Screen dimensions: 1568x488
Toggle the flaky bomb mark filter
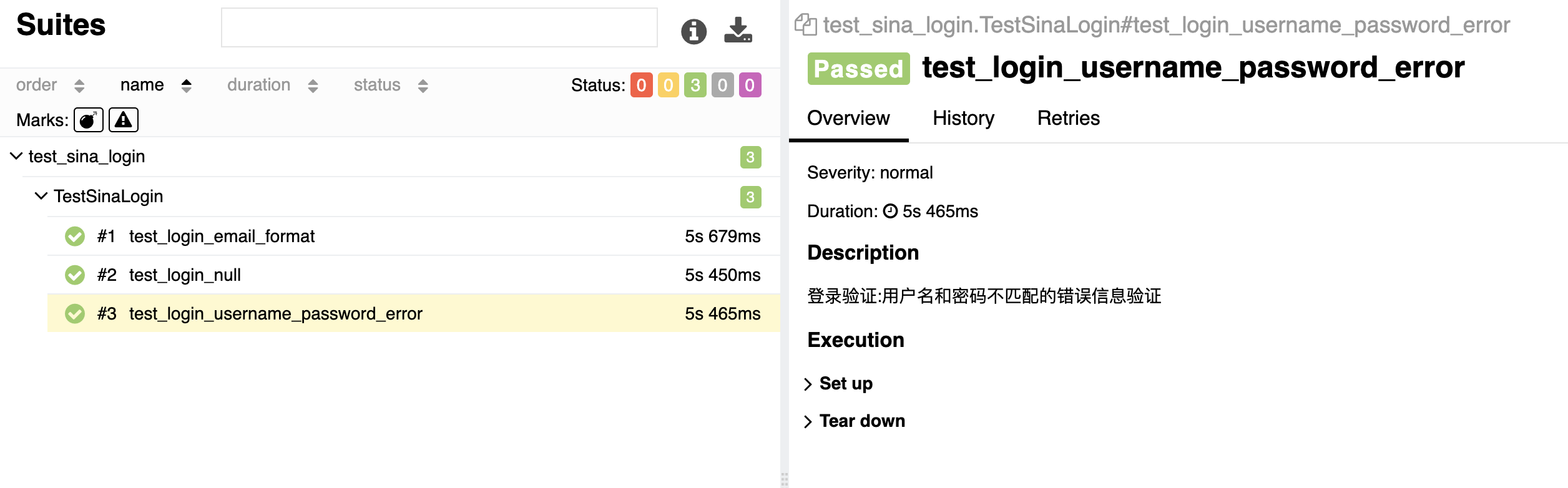coord(89,120)
